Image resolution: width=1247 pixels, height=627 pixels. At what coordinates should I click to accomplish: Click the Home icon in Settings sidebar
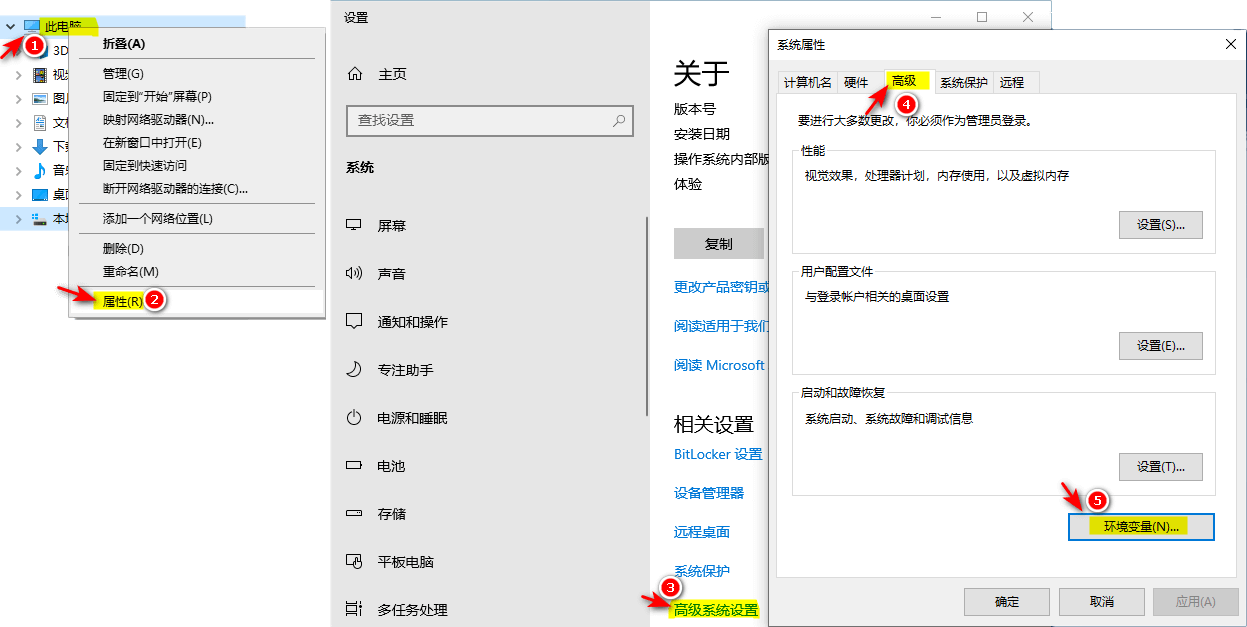pyautogui.click(x=354, y=74)
